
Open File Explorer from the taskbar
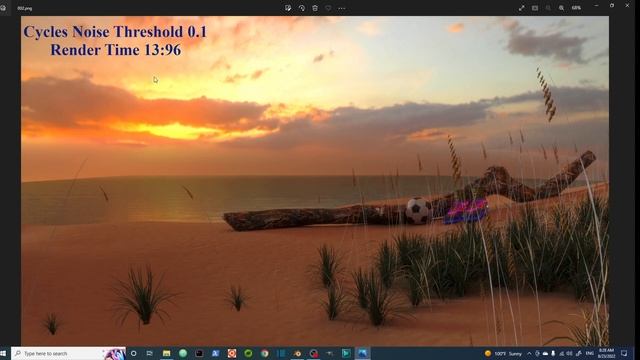pyautogui.click(x=167, y=353)
